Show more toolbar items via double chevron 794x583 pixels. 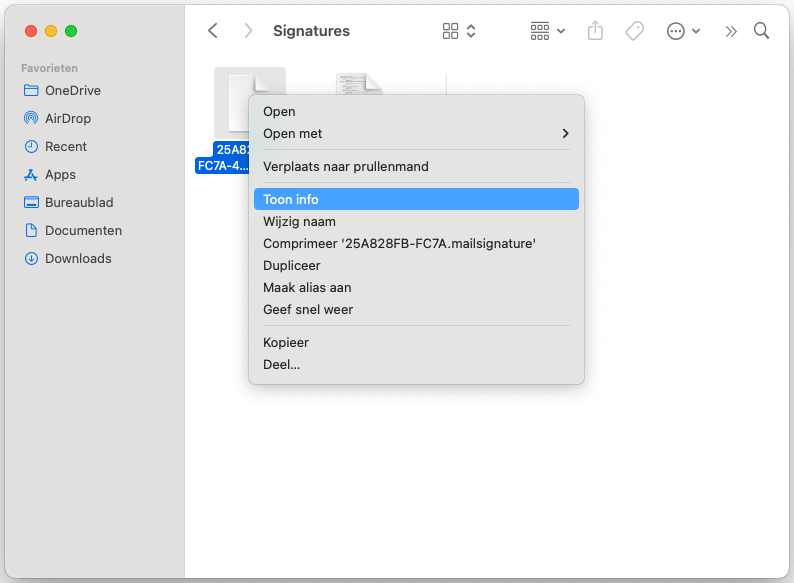point(731,31)
